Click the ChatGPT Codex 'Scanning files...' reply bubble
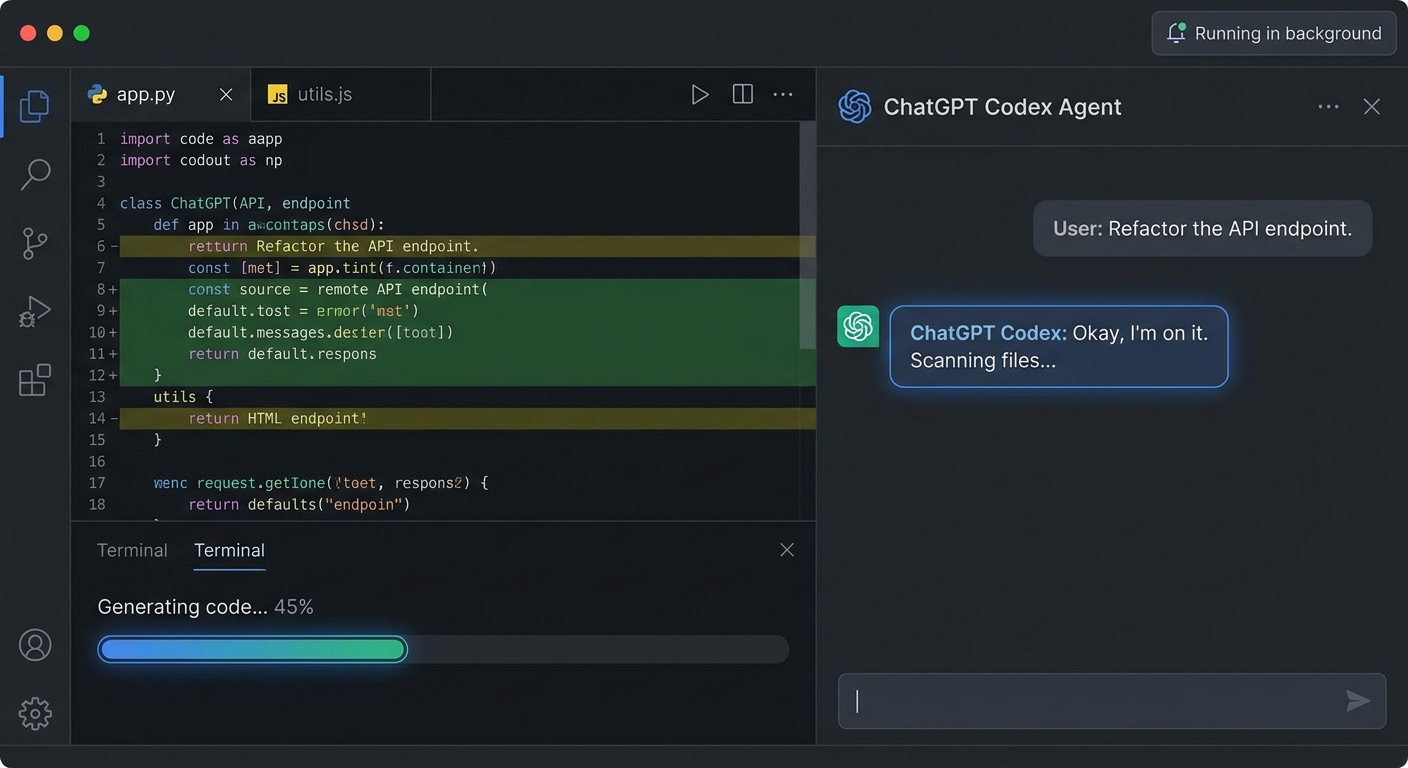1408x768 pixels. tap(1058, 346)
